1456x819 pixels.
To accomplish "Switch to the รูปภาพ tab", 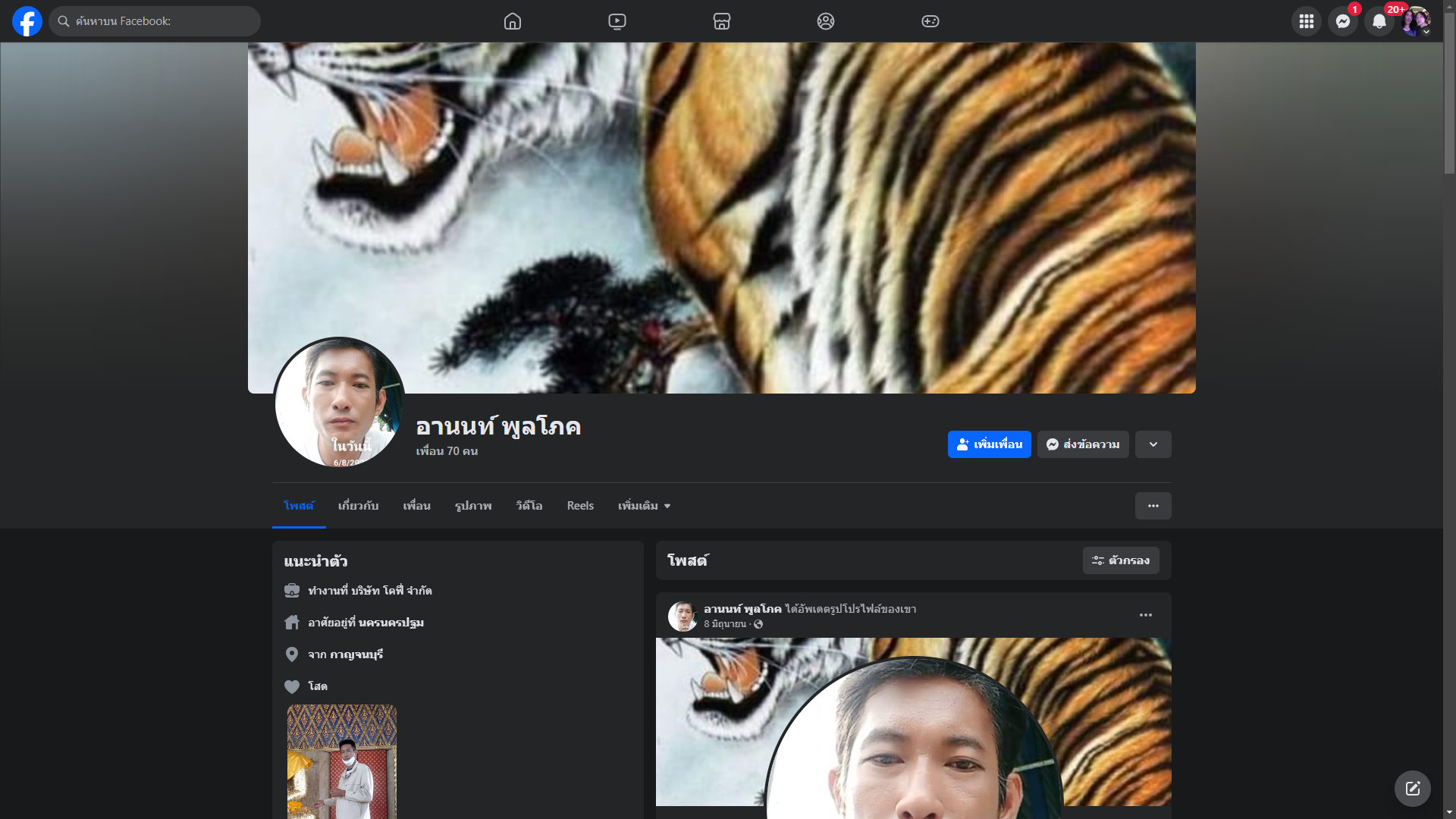I will coord(473,506).
